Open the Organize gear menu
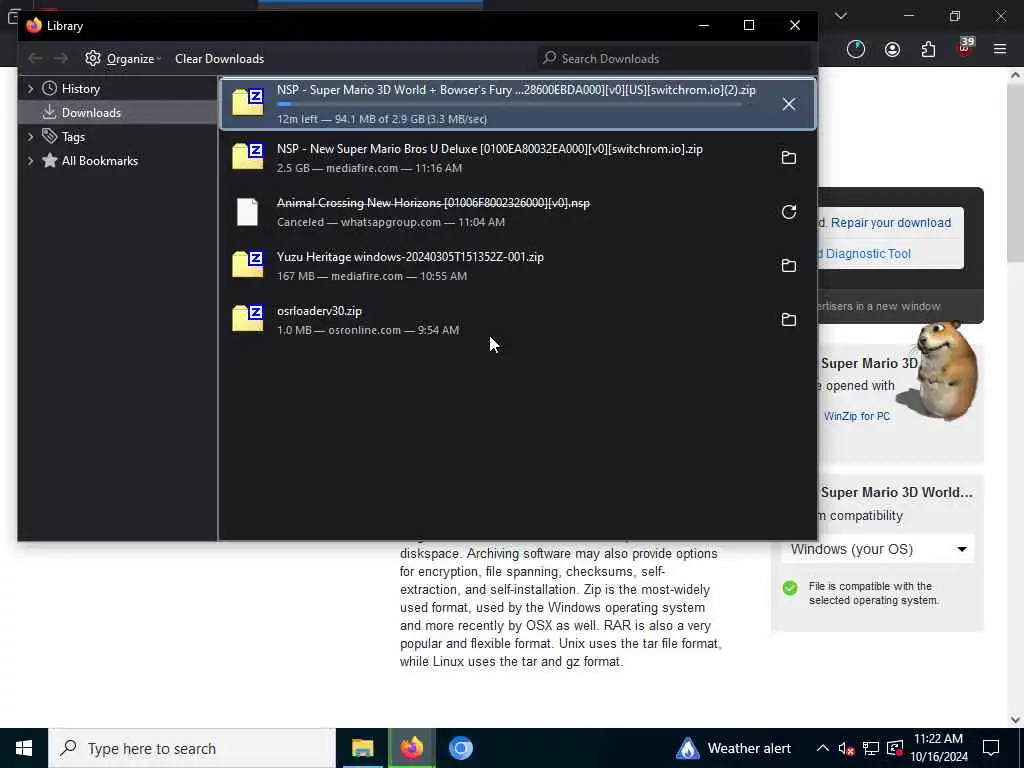 coord(123,59)
